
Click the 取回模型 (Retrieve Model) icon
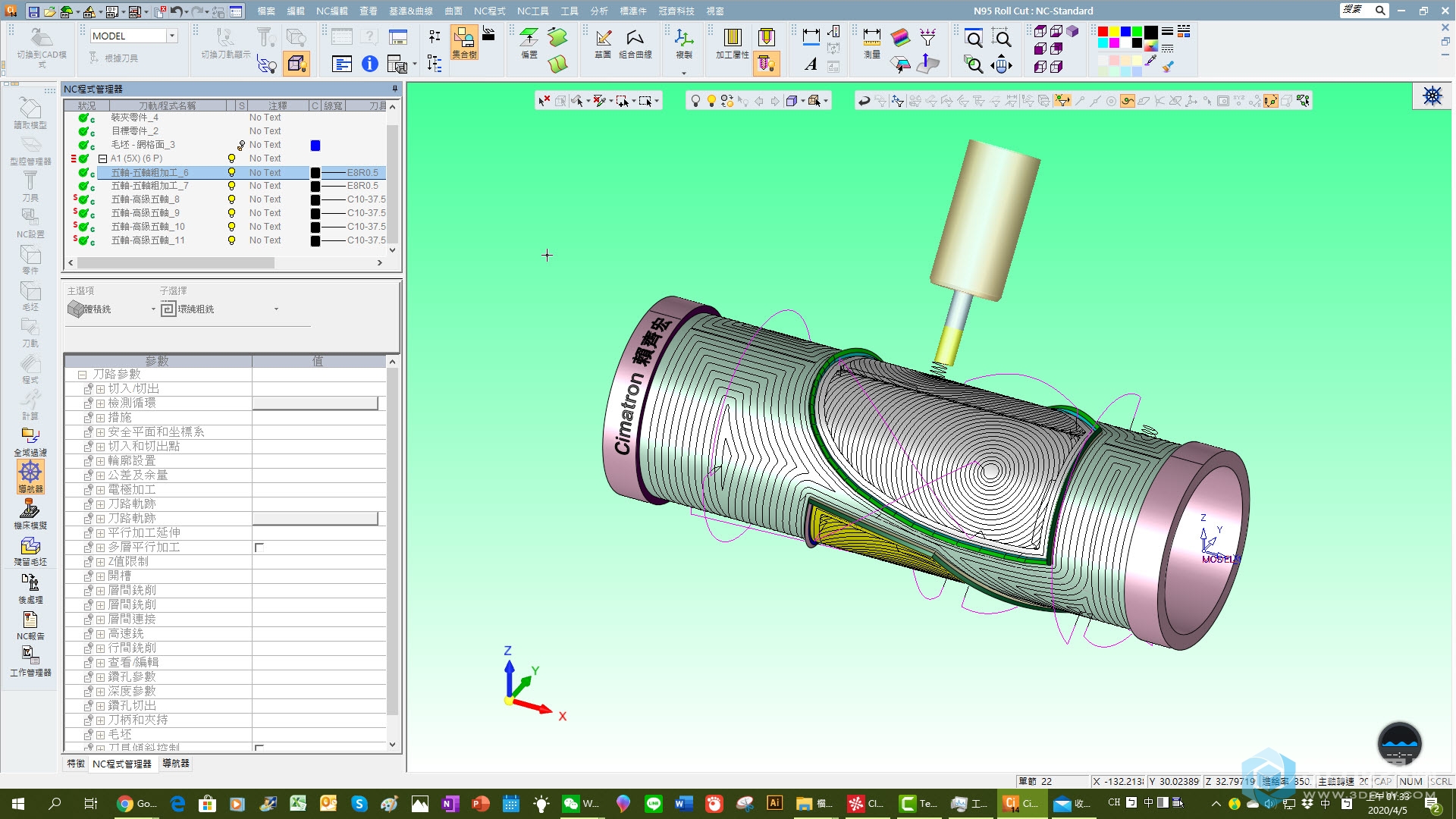(28, 112)
